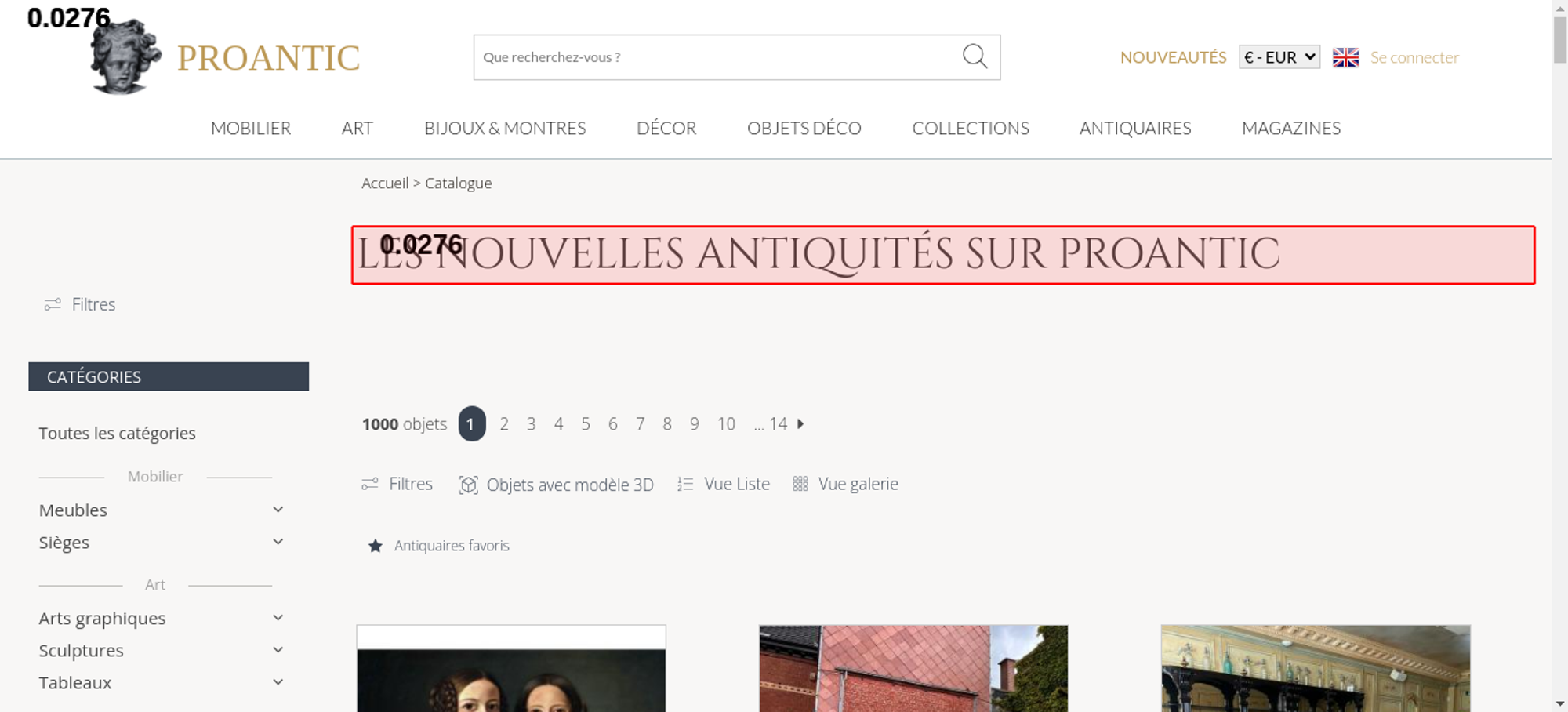Open the NOUVEAUTÉS link
The width and height of the screenshot is (1568, 712).
(x=1173, y=57)
